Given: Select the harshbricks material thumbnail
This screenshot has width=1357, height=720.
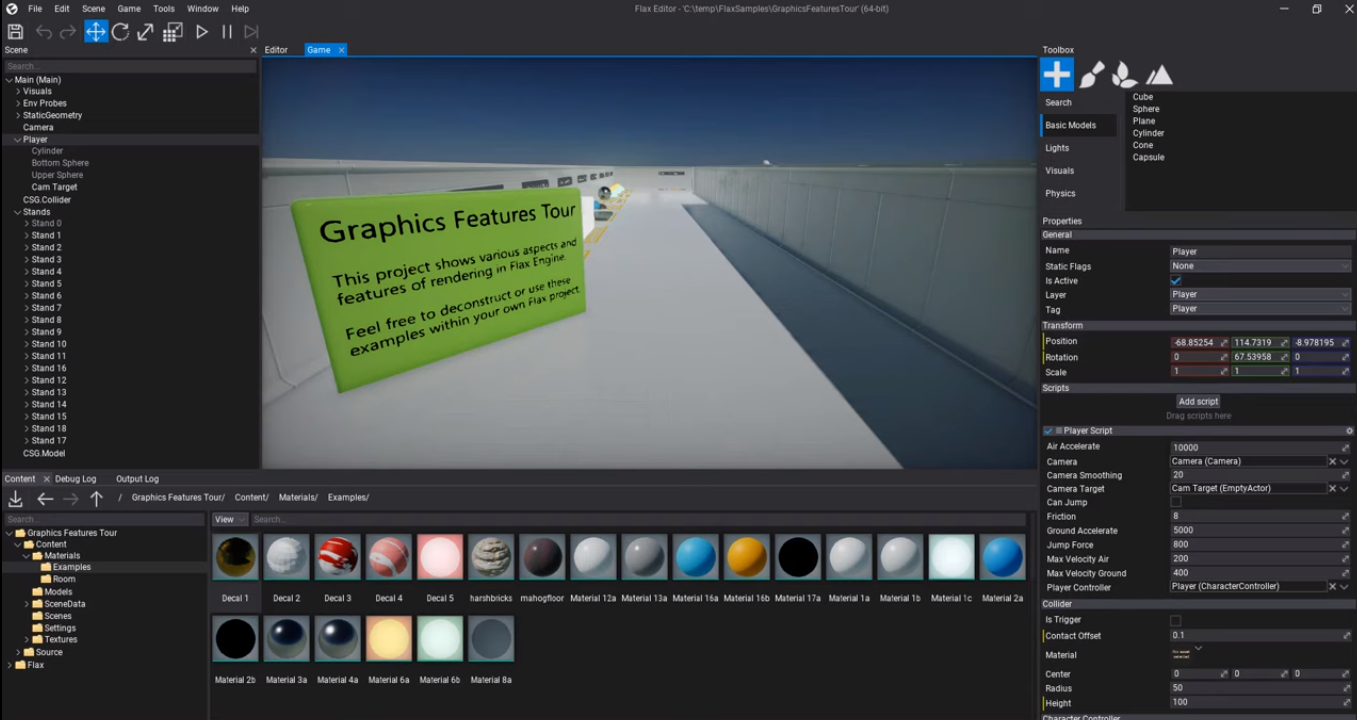Looking at the screenshot, I should [x=490, y=556].
